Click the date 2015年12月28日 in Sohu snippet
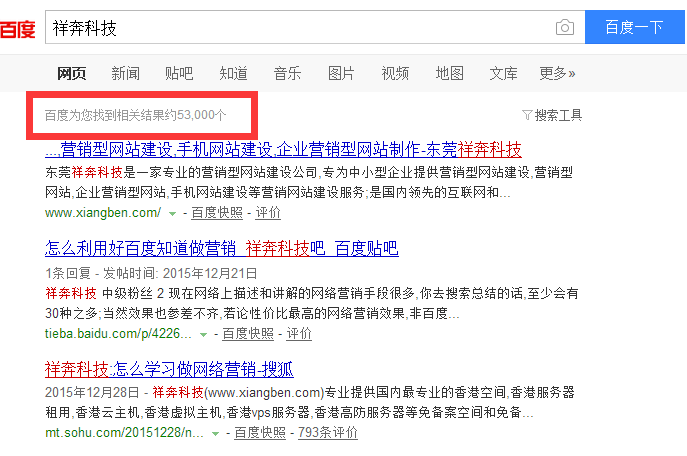 tap(92, 392)
